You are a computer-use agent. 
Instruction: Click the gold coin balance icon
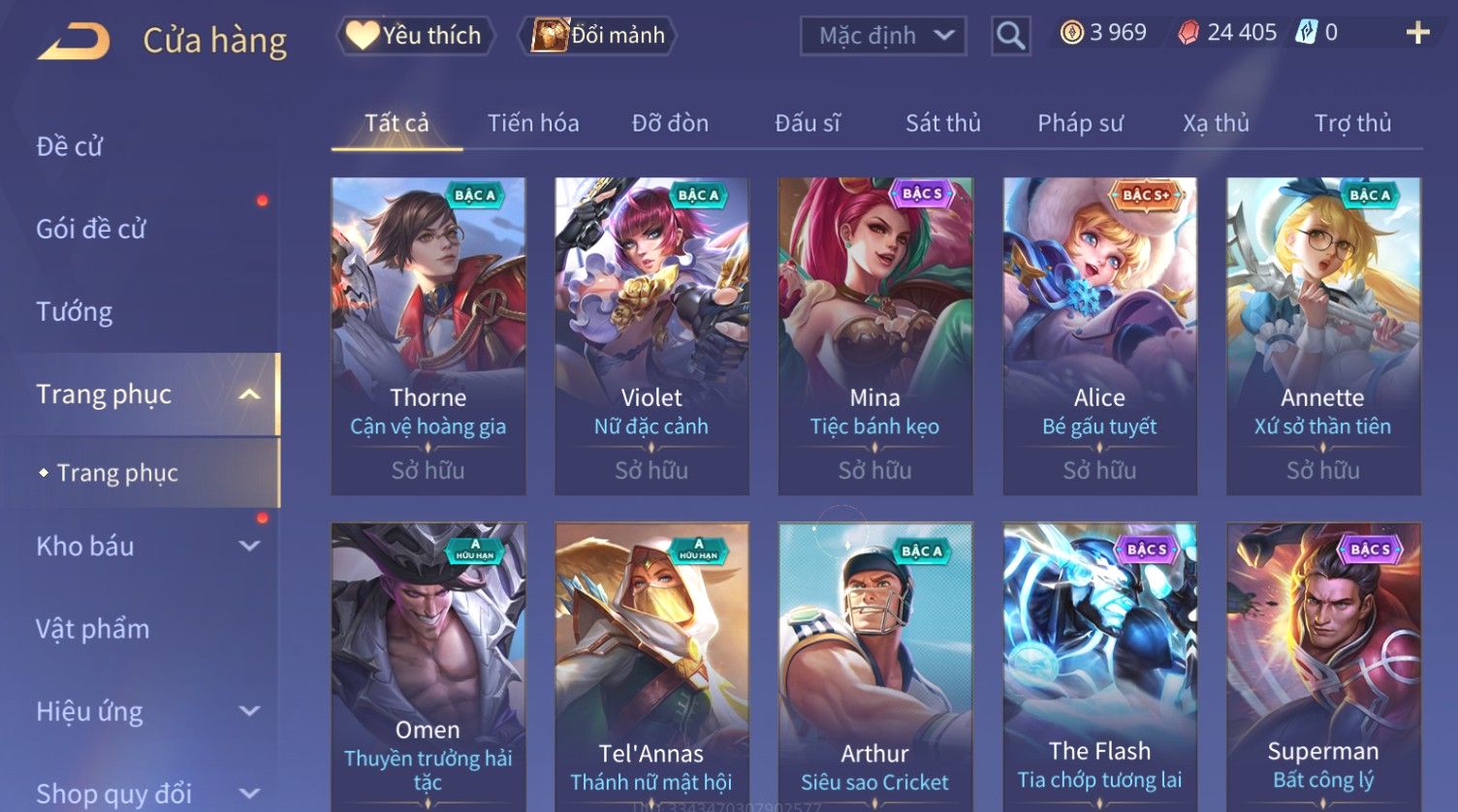[x=1071, y=33]
